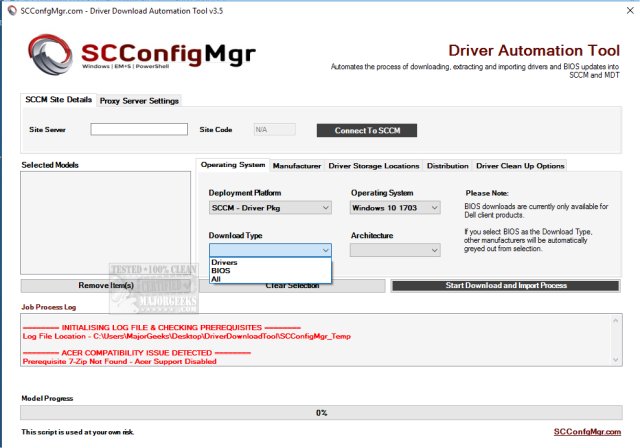The height and width of the screenshot is (448, 640).
Task: Switch to Driver Storage Locations tab
Action: point(374,166)
